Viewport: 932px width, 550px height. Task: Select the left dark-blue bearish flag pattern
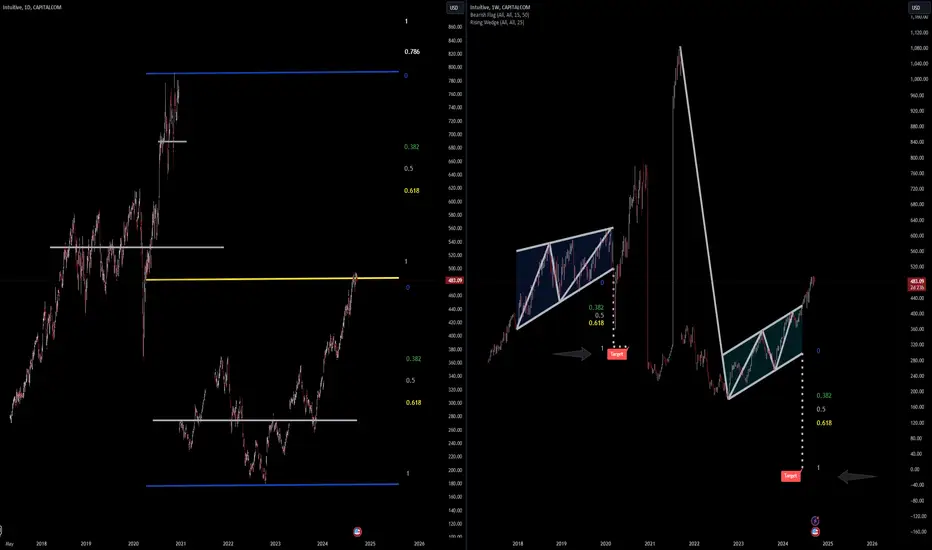[x=565, y=278]
